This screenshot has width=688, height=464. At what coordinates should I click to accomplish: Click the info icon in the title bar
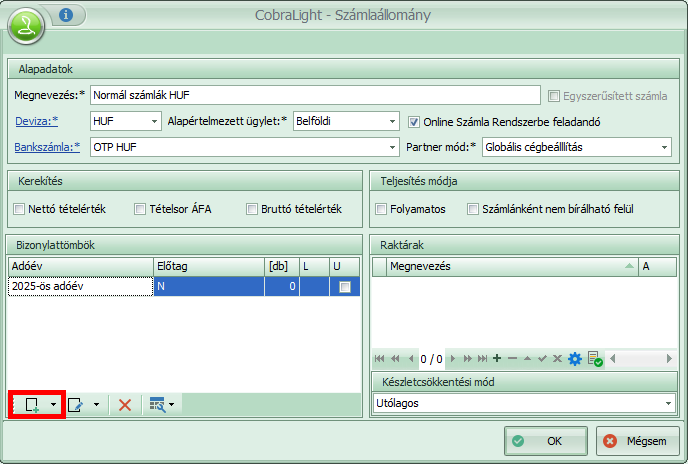[x=66, y=15]
